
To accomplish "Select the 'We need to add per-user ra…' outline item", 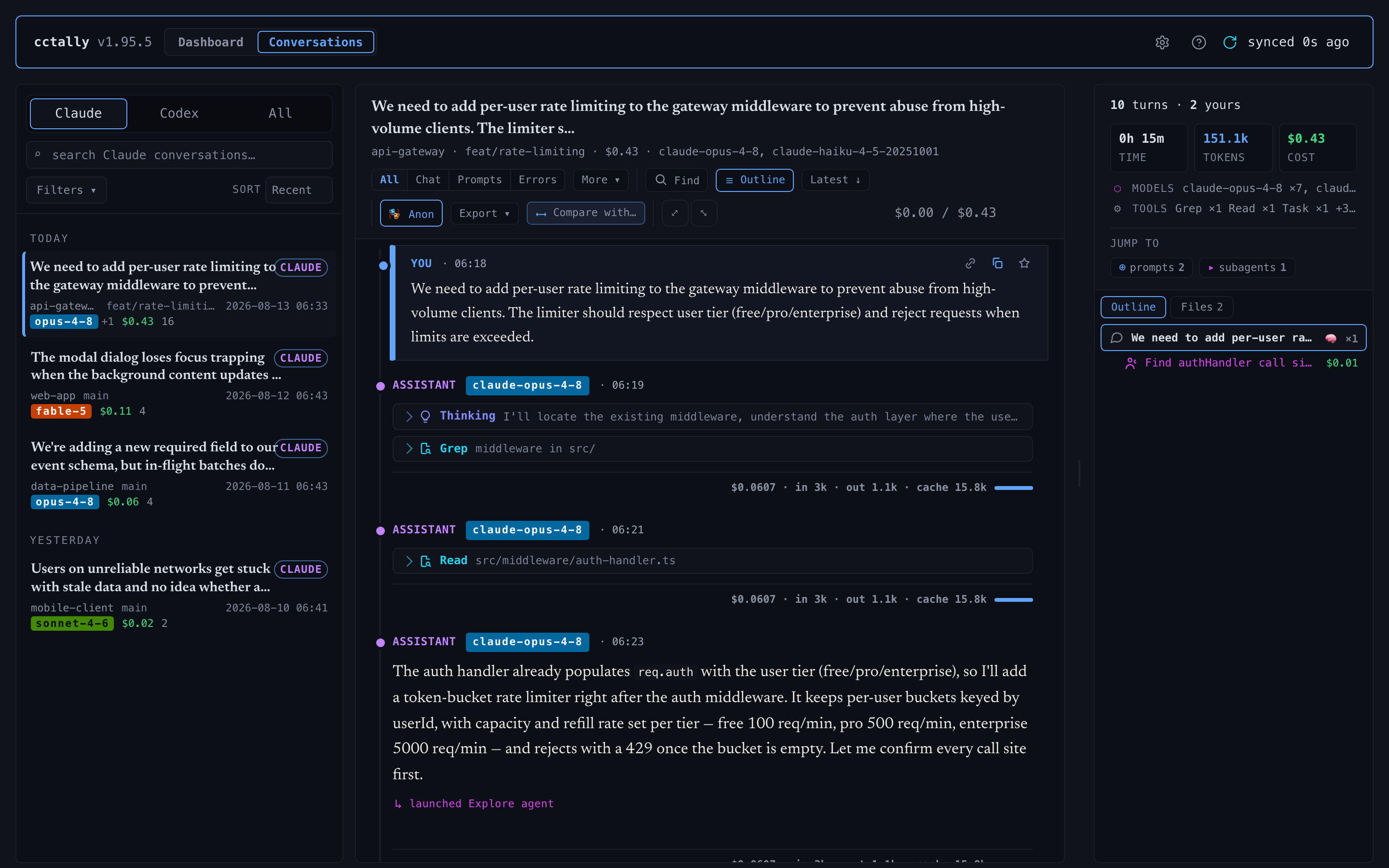I will coord(1233,338).
